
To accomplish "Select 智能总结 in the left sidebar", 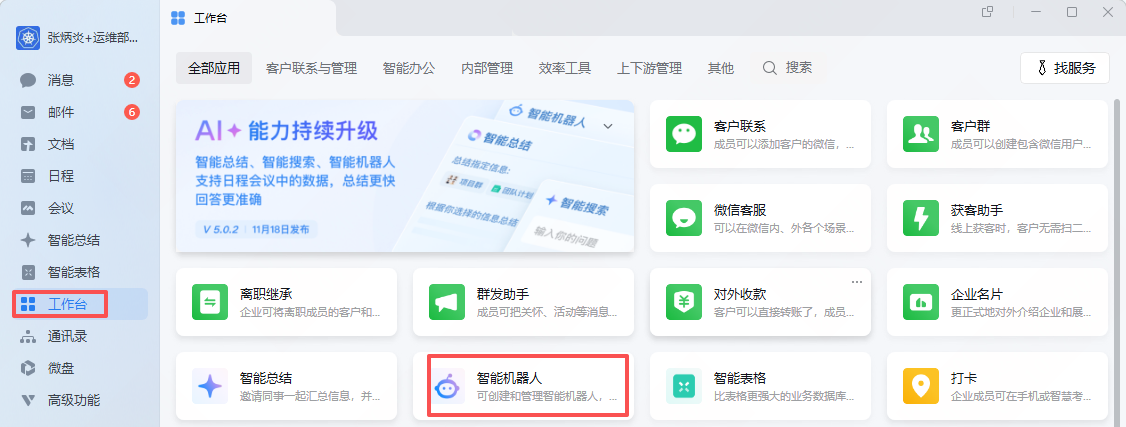I will (x=80, y=240).
